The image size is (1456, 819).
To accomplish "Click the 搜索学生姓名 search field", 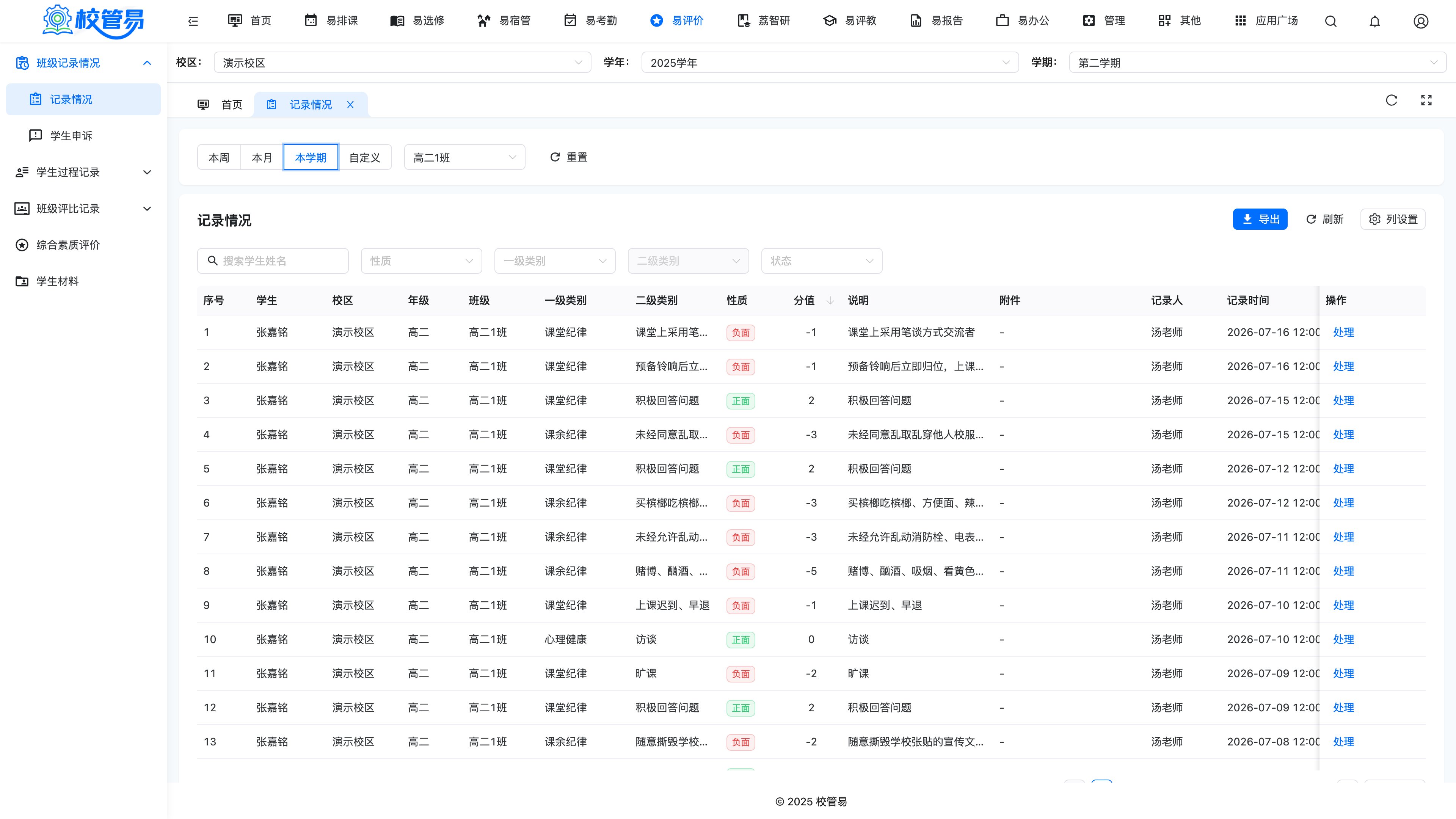I will click(273, 260).
